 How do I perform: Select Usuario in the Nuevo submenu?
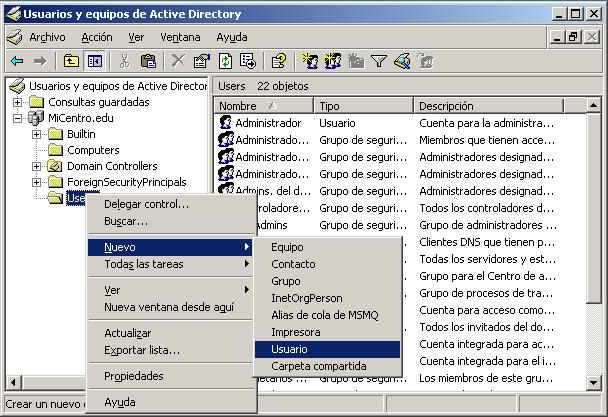289,349
